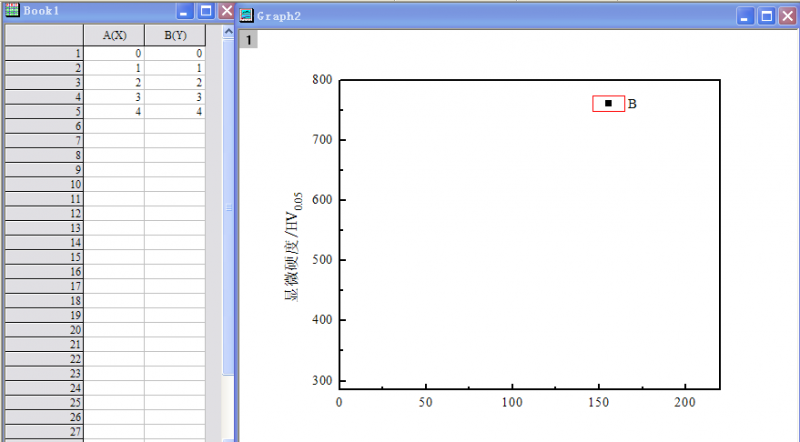Image resolution: width=800 pixels, height=442 pixels.
Task: Click the Book1 title bar text
Action: 41,11
